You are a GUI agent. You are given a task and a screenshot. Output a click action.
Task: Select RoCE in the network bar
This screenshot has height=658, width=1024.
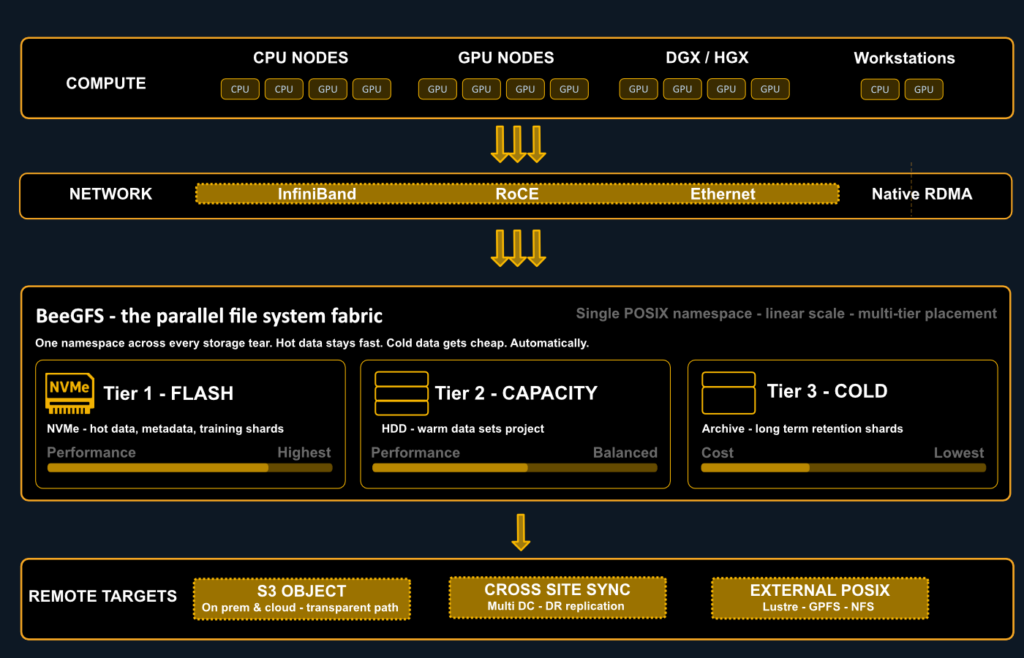pyautogui.click(x=517, y=194)
